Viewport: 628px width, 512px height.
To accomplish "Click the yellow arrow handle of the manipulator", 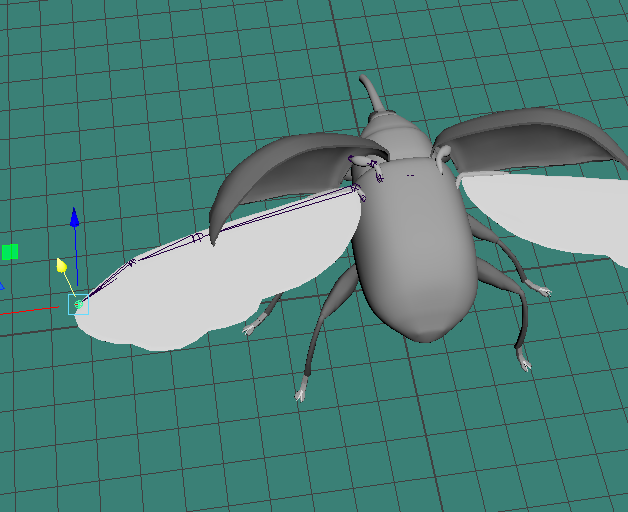I will [62, 265].
